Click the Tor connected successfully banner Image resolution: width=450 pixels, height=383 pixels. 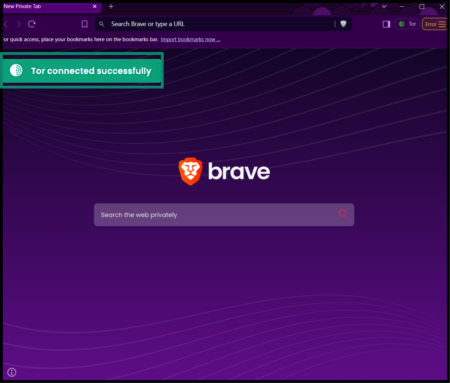click(x=82, y=70)
